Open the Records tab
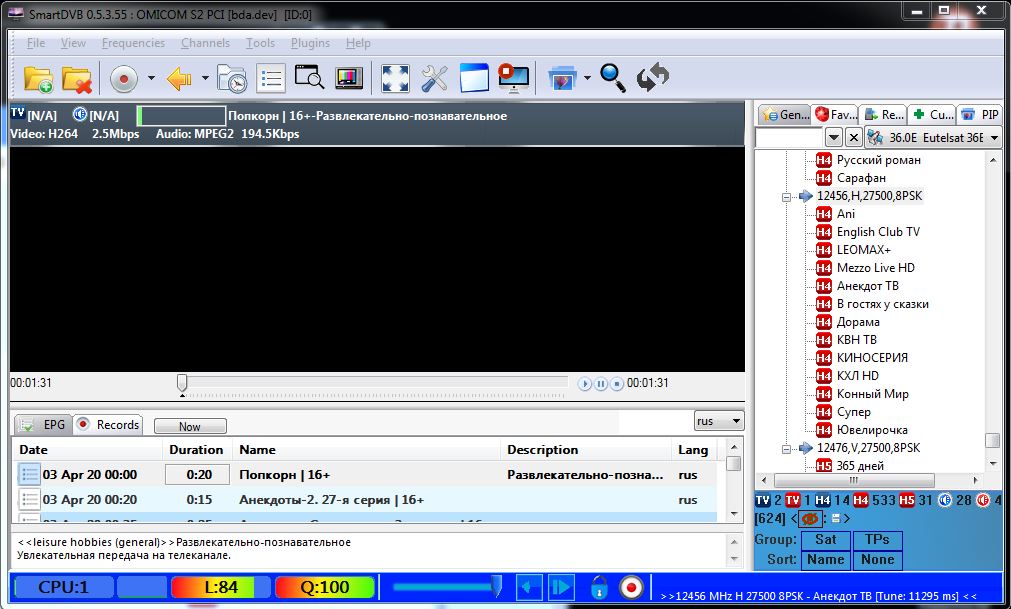The image size is (1011, 609). (x=108, y=425)
